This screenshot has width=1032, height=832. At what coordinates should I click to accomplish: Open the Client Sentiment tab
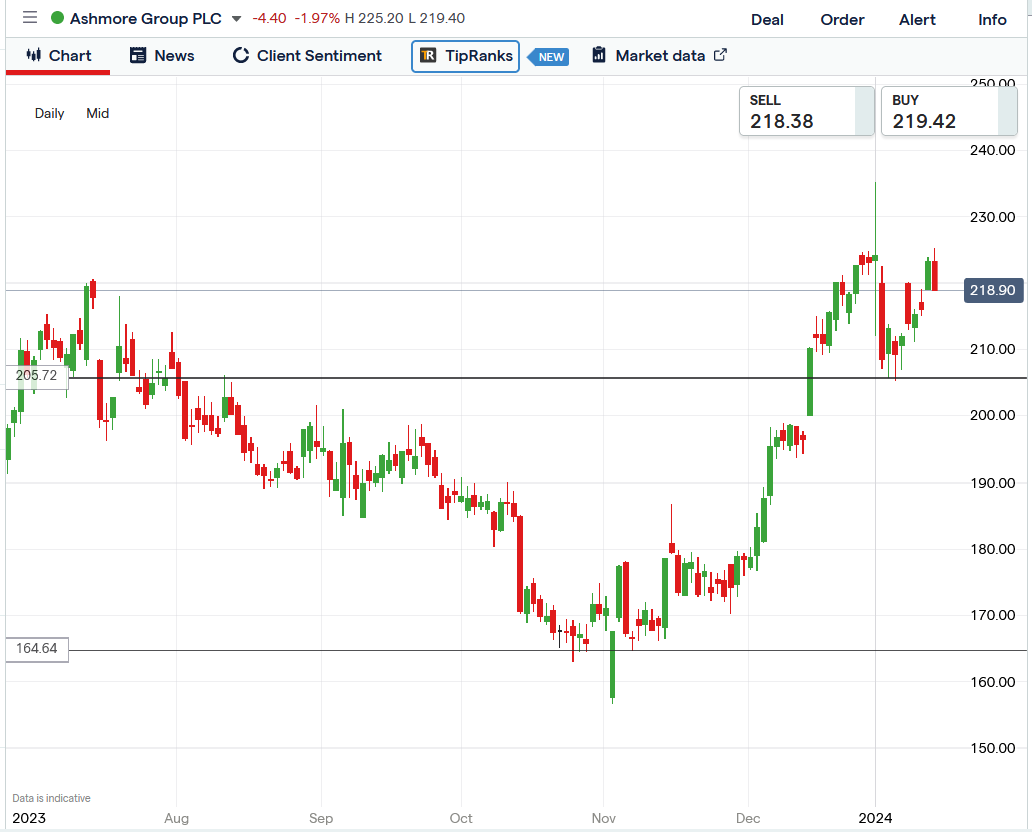pyautogui.click(x=307, y=55)
